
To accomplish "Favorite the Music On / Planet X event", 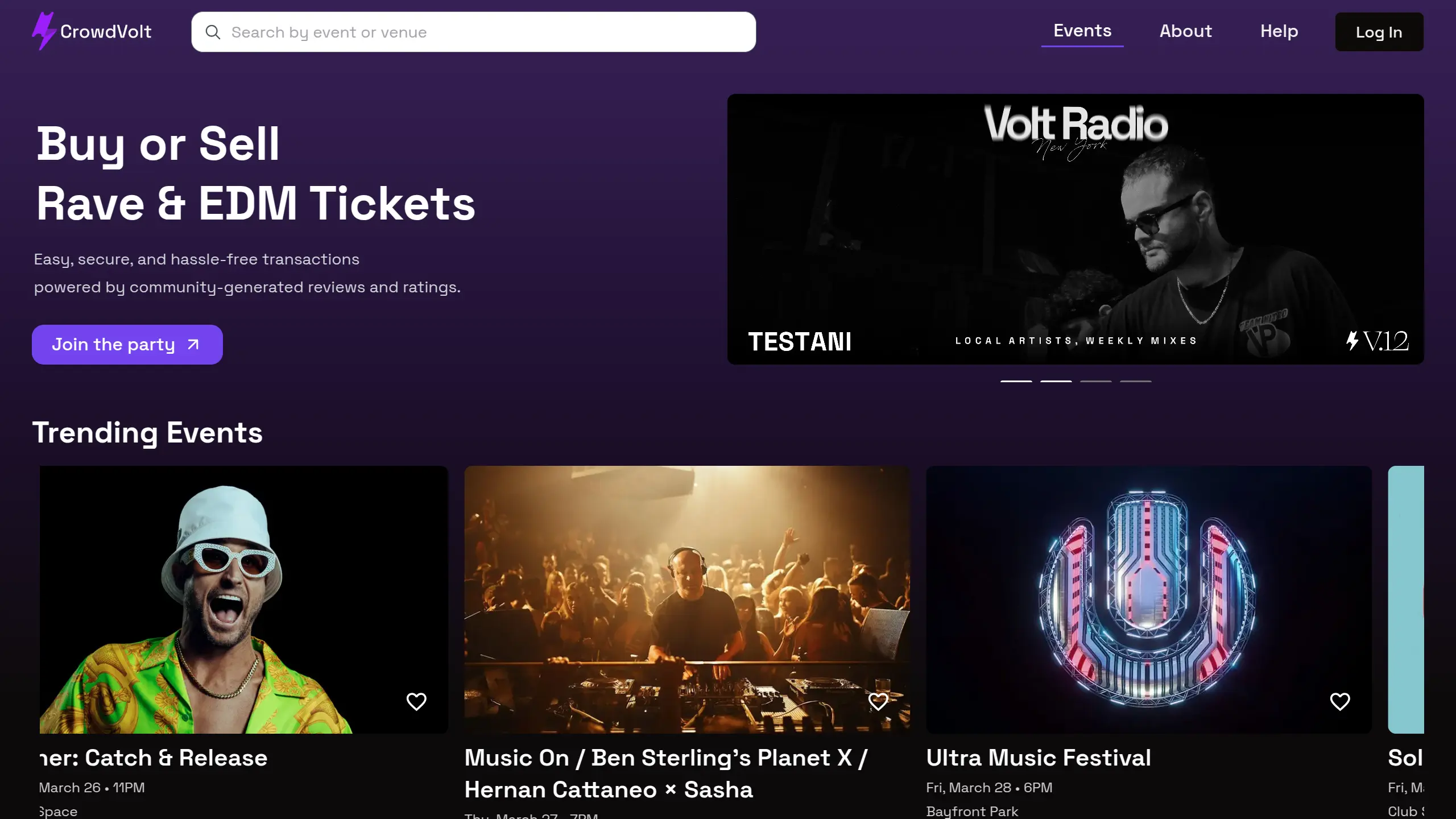I will pyautogui.click(x=878, y=701).
